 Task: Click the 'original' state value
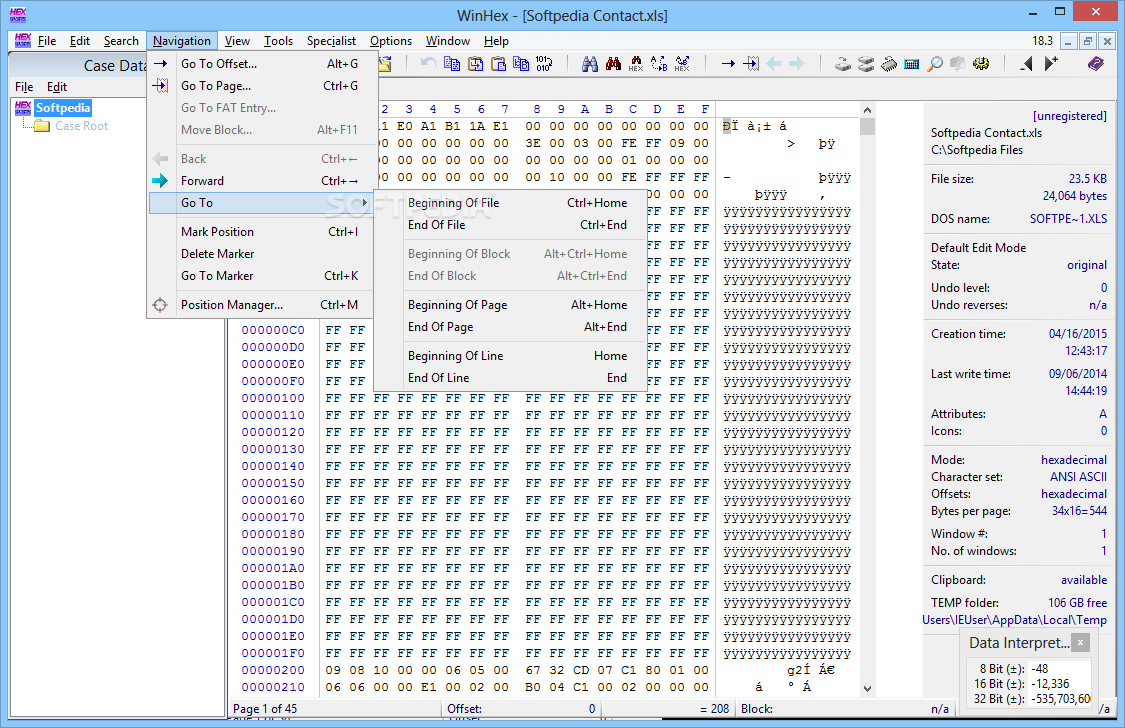point(1087,265)
